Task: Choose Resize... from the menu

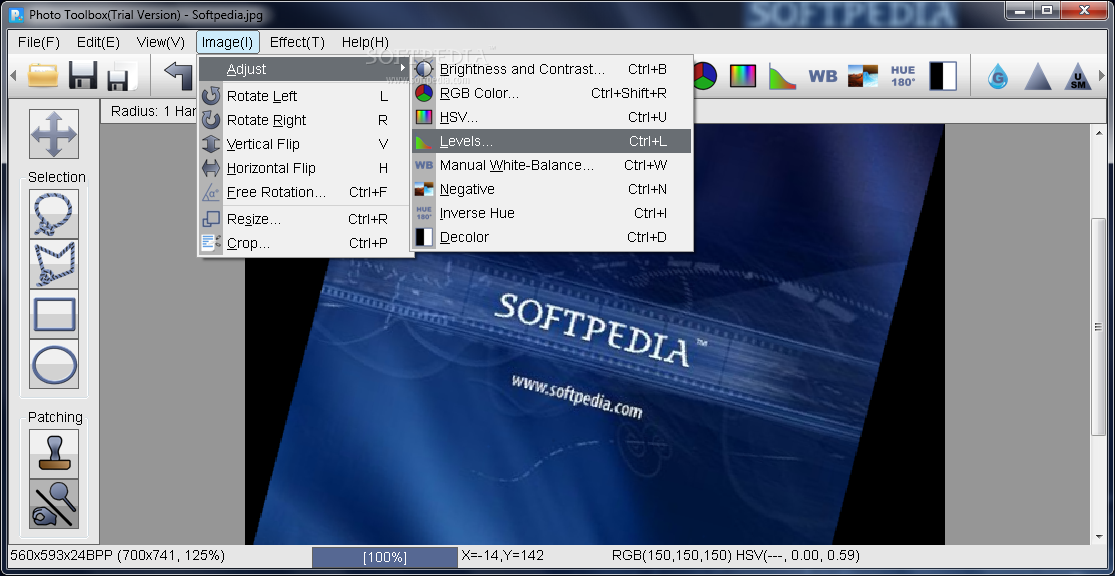Action: [x=305, y=219]
